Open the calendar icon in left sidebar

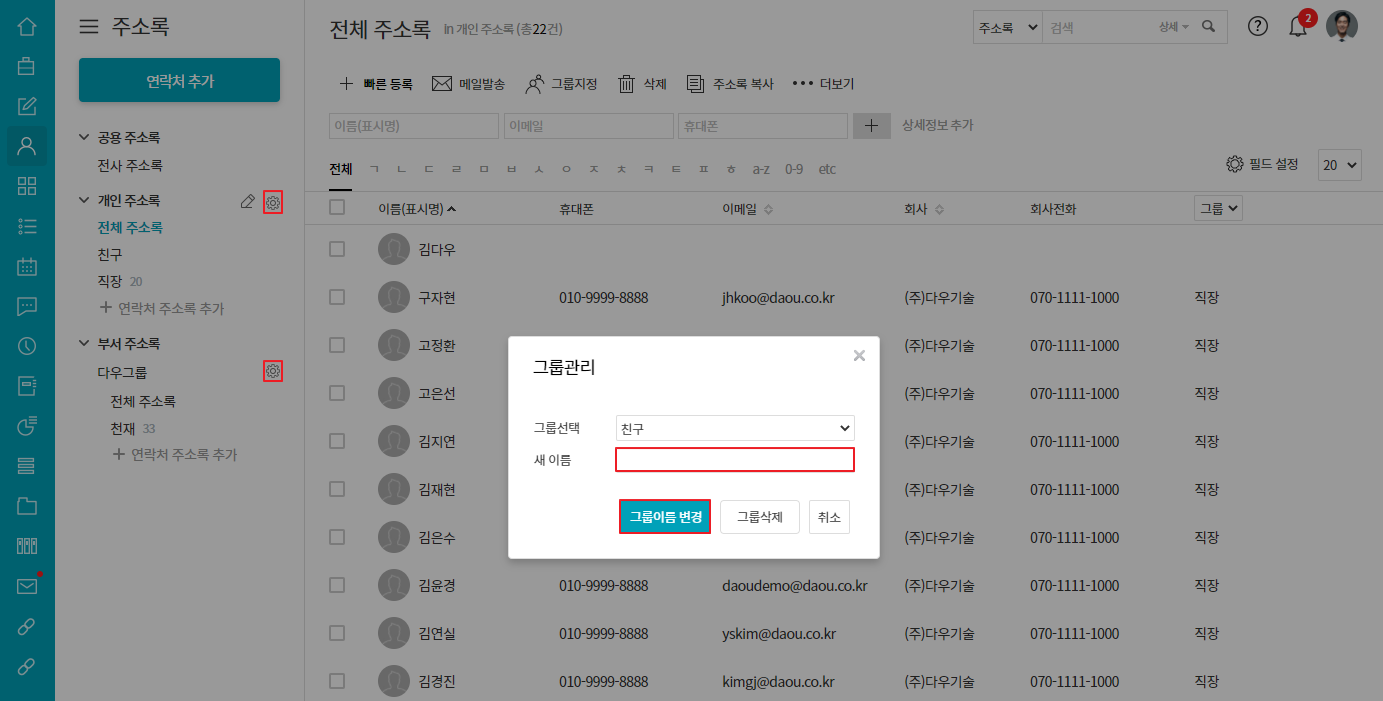pyautogui.click(x=27, y=266)
